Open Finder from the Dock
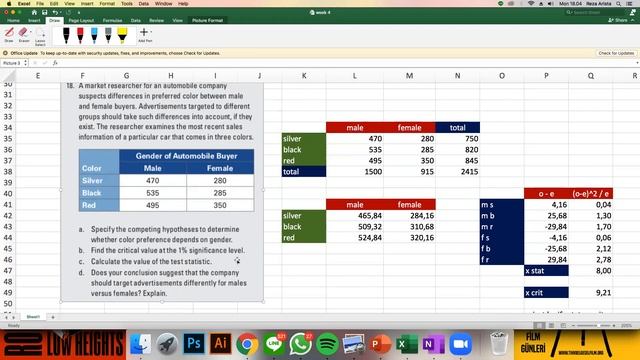The image size is (640, 360). click(x=140, y=344)
